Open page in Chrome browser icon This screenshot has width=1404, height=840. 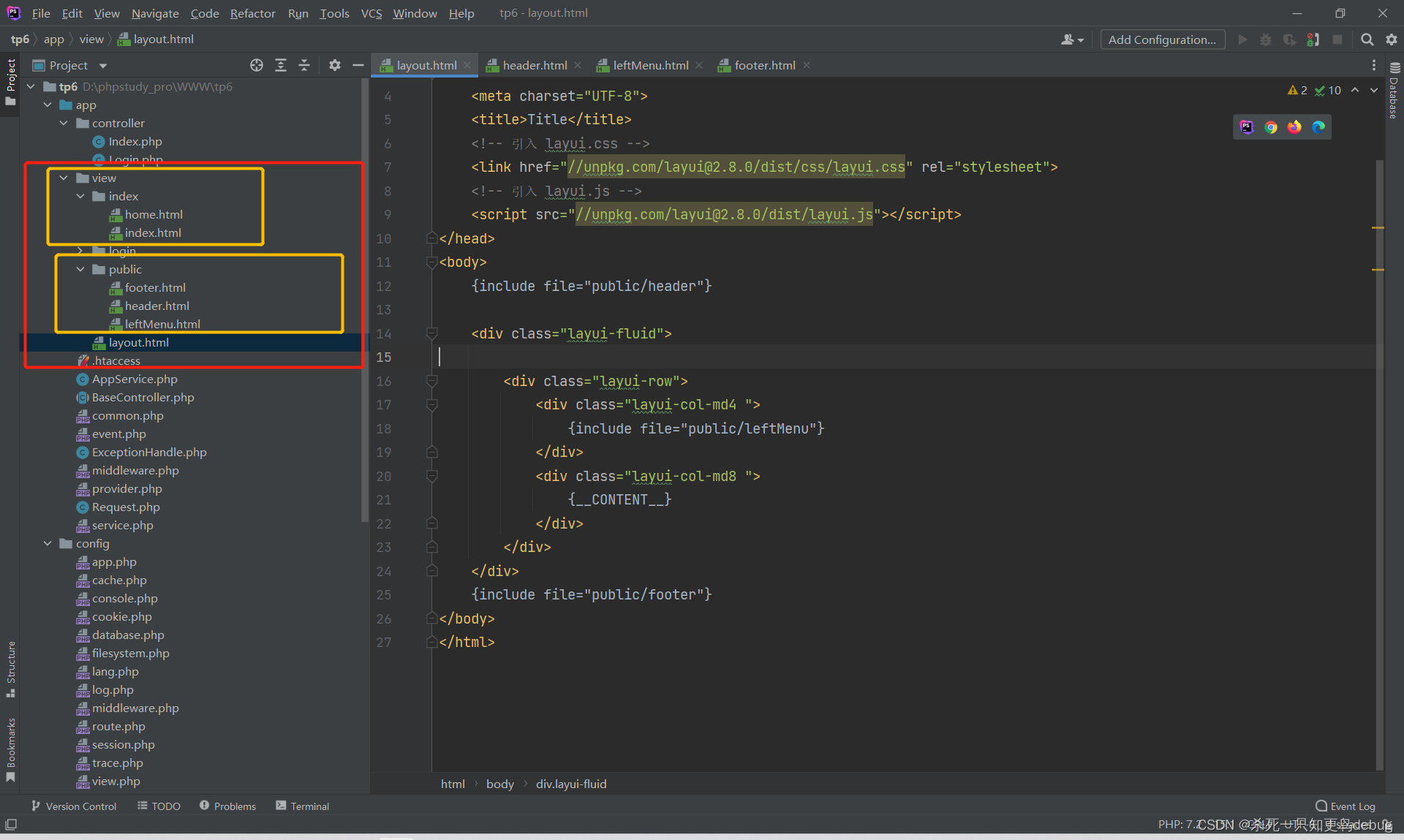coord(1271,127)
